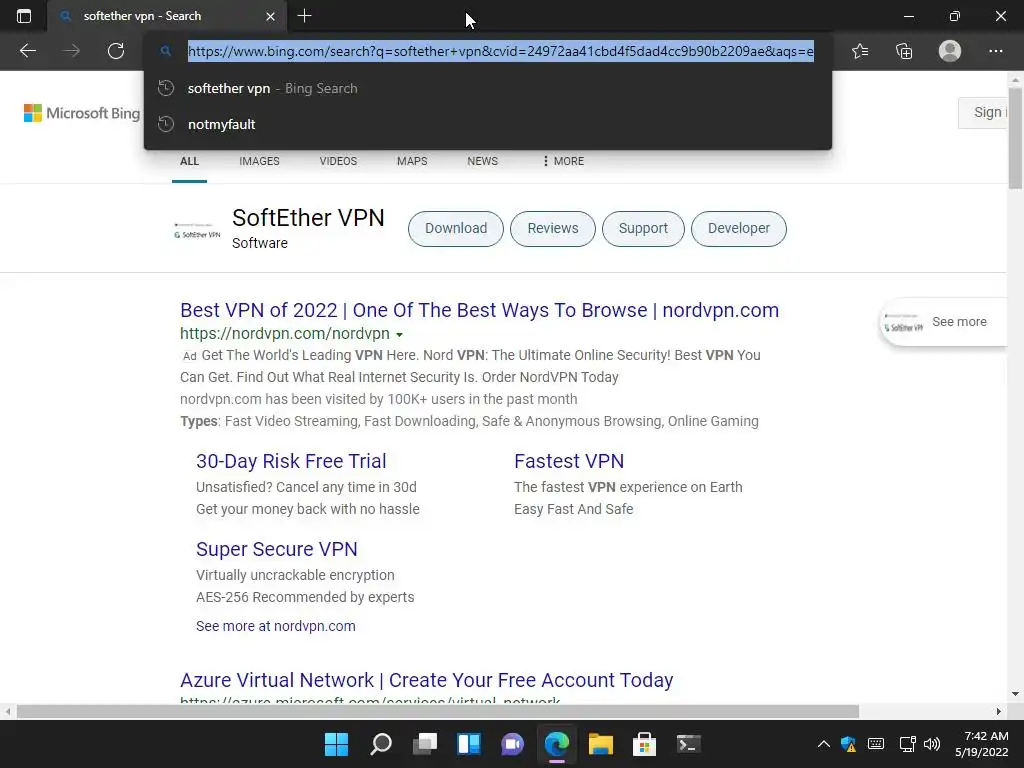Open File Explorer from the taskbar
Screen dimensions: 1024x768
click(601, 744)
